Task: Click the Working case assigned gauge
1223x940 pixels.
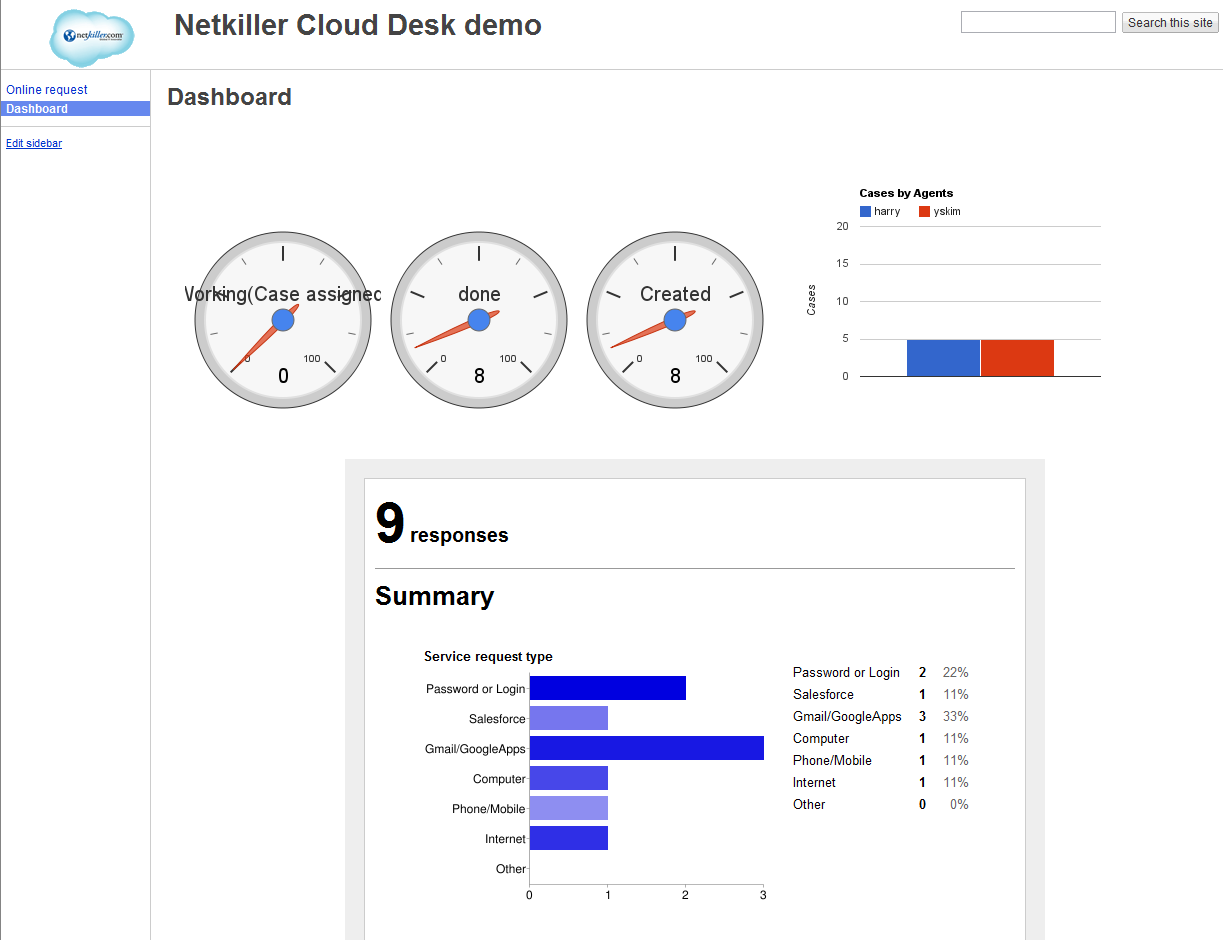Action: click(x=283, y=320)
